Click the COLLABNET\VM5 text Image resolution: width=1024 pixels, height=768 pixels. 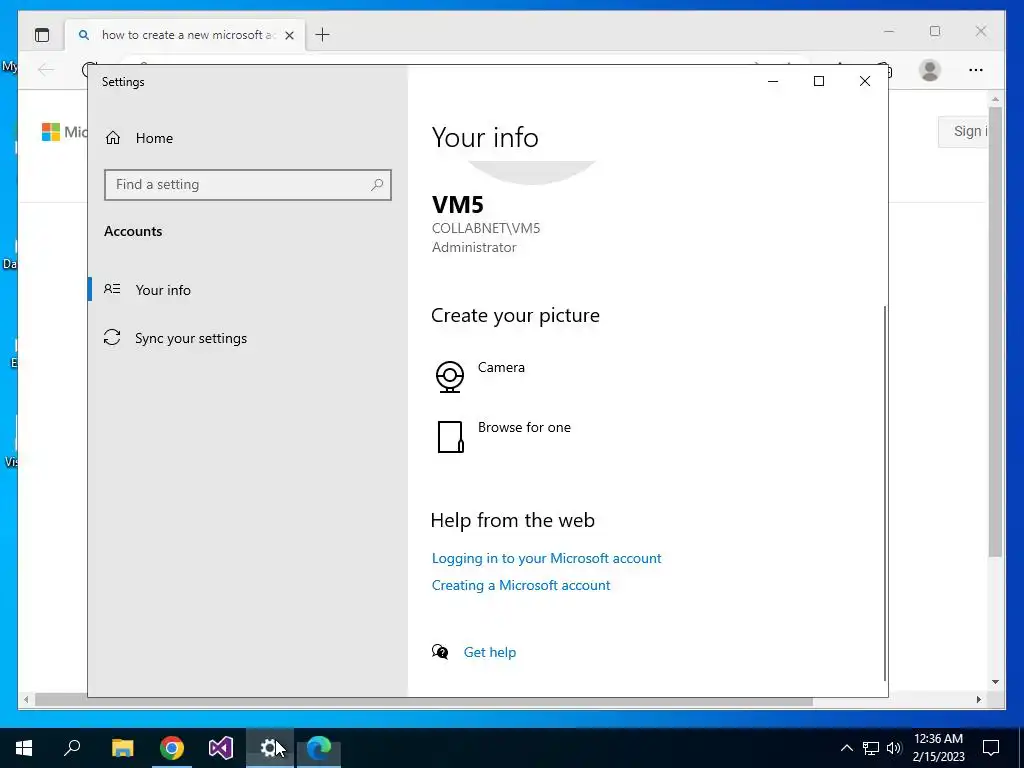(x=486, y=229)
